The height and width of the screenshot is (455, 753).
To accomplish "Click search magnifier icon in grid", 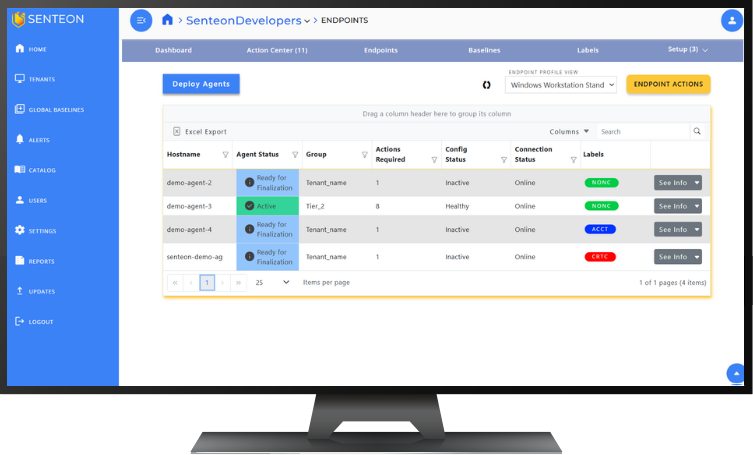I will click(x=697, y=131).
